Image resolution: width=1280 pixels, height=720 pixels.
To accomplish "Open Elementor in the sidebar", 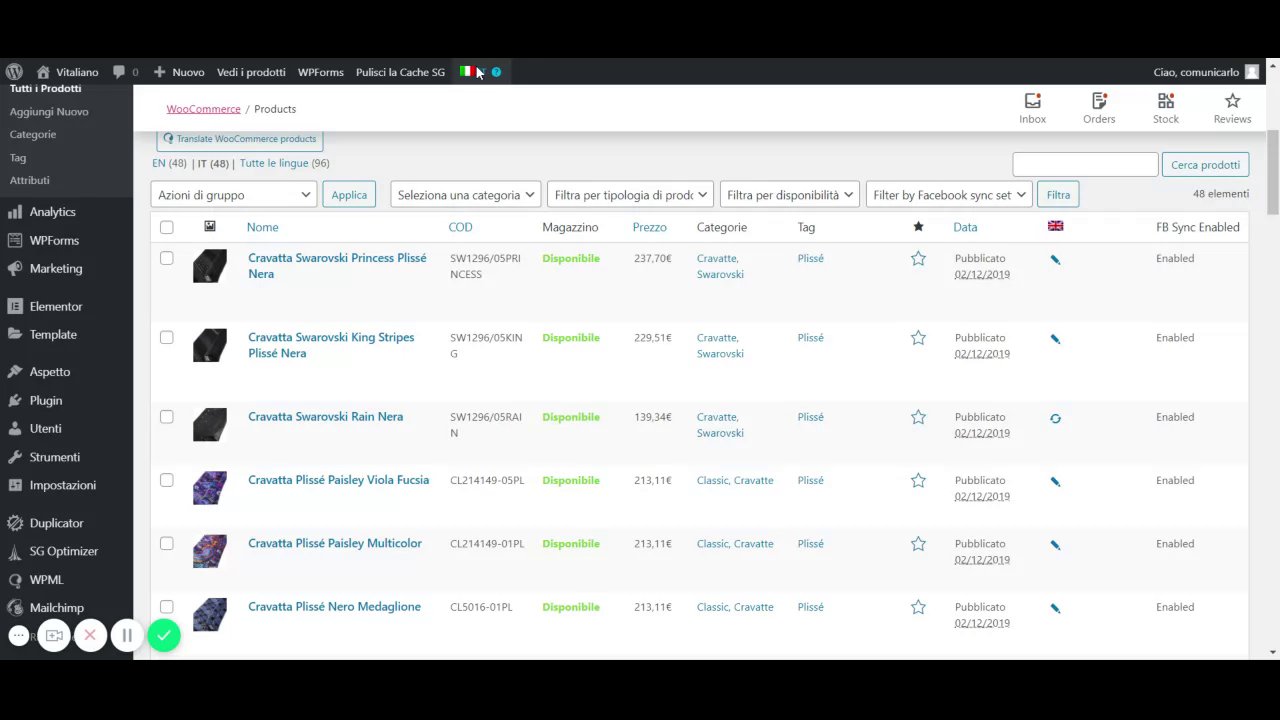I will point(56,306).
